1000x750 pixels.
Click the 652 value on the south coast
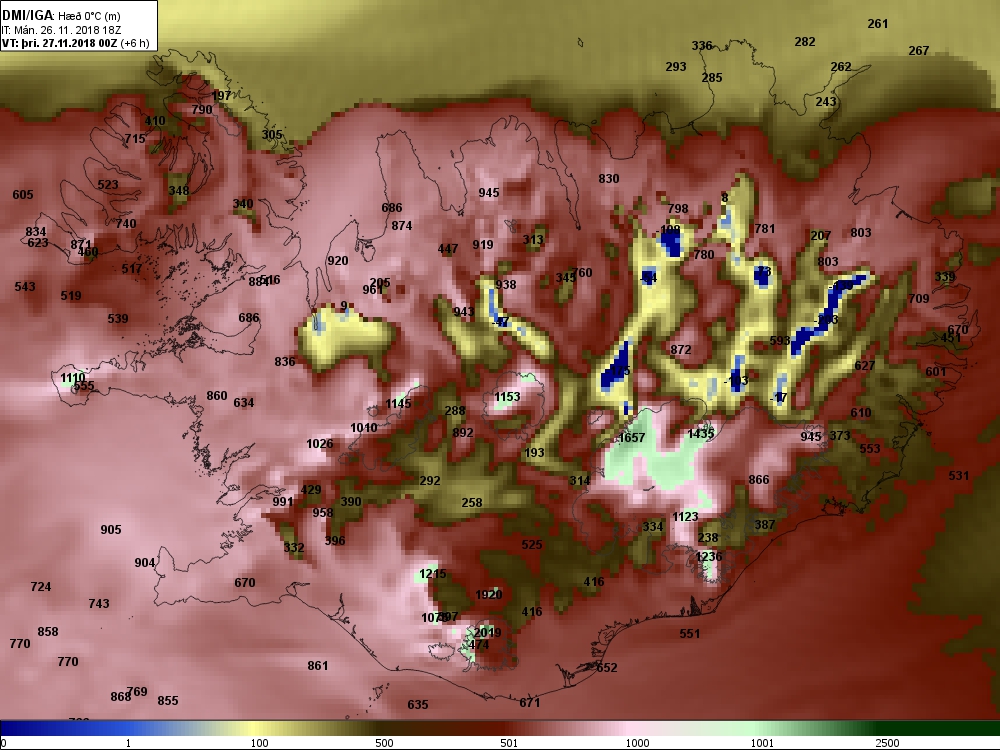pos(607,668)
